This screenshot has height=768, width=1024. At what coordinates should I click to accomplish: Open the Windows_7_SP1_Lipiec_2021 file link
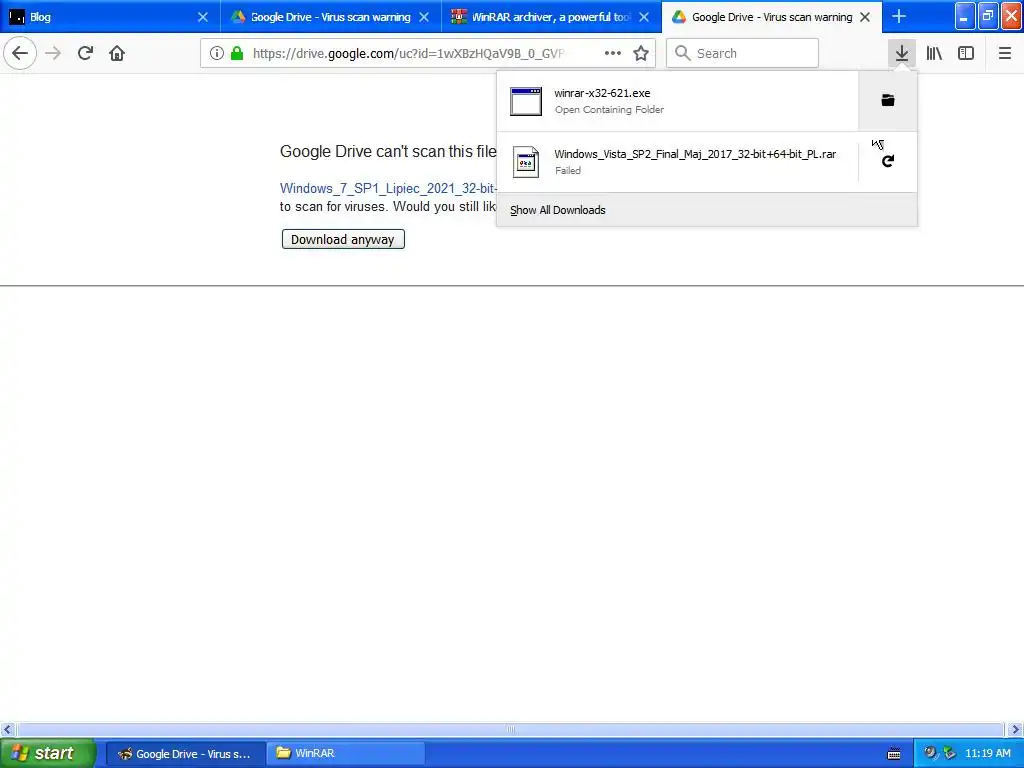point(388,188)
